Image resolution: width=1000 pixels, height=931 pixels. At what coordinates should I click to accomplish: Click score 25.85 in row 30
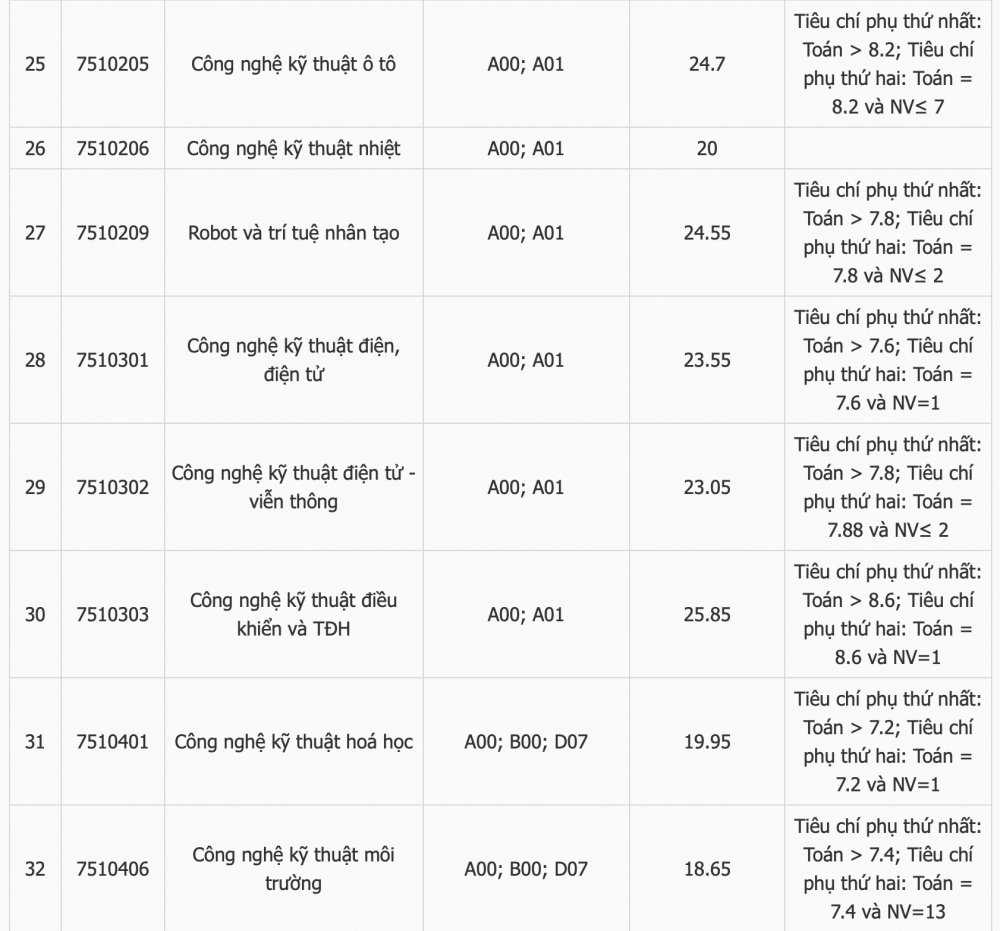point(707,614)
